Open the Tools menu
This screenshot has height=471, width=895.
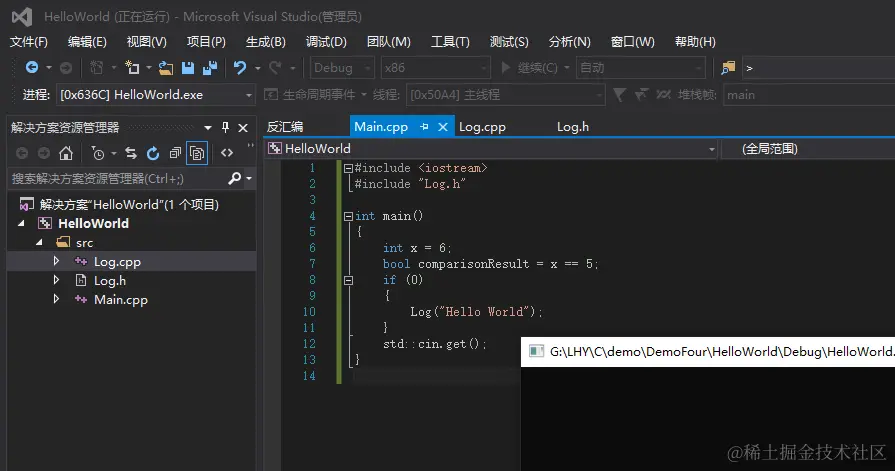tap(450, 42)
